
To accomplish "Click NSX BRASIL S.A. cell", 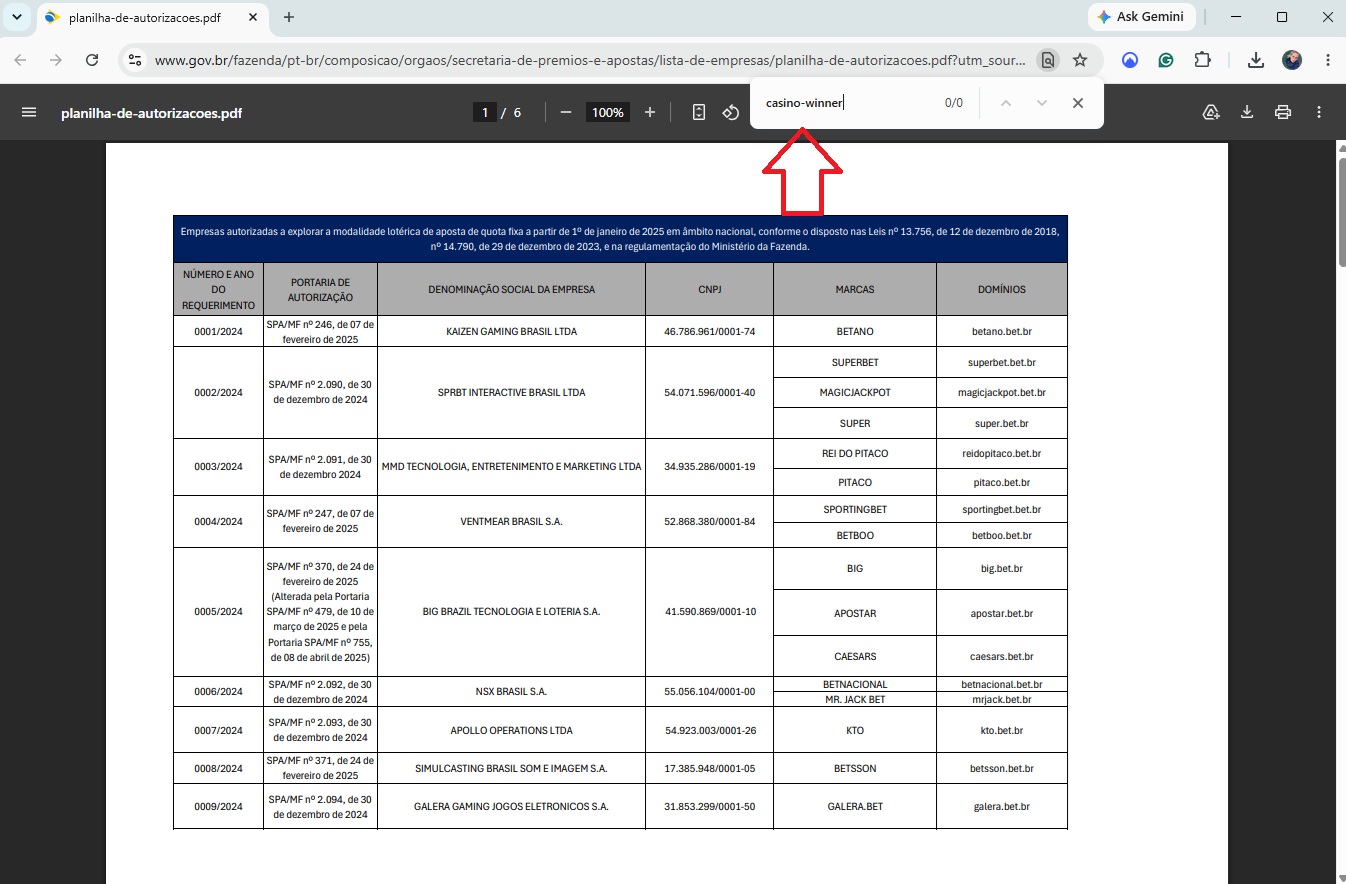I will tap(511, 691).
